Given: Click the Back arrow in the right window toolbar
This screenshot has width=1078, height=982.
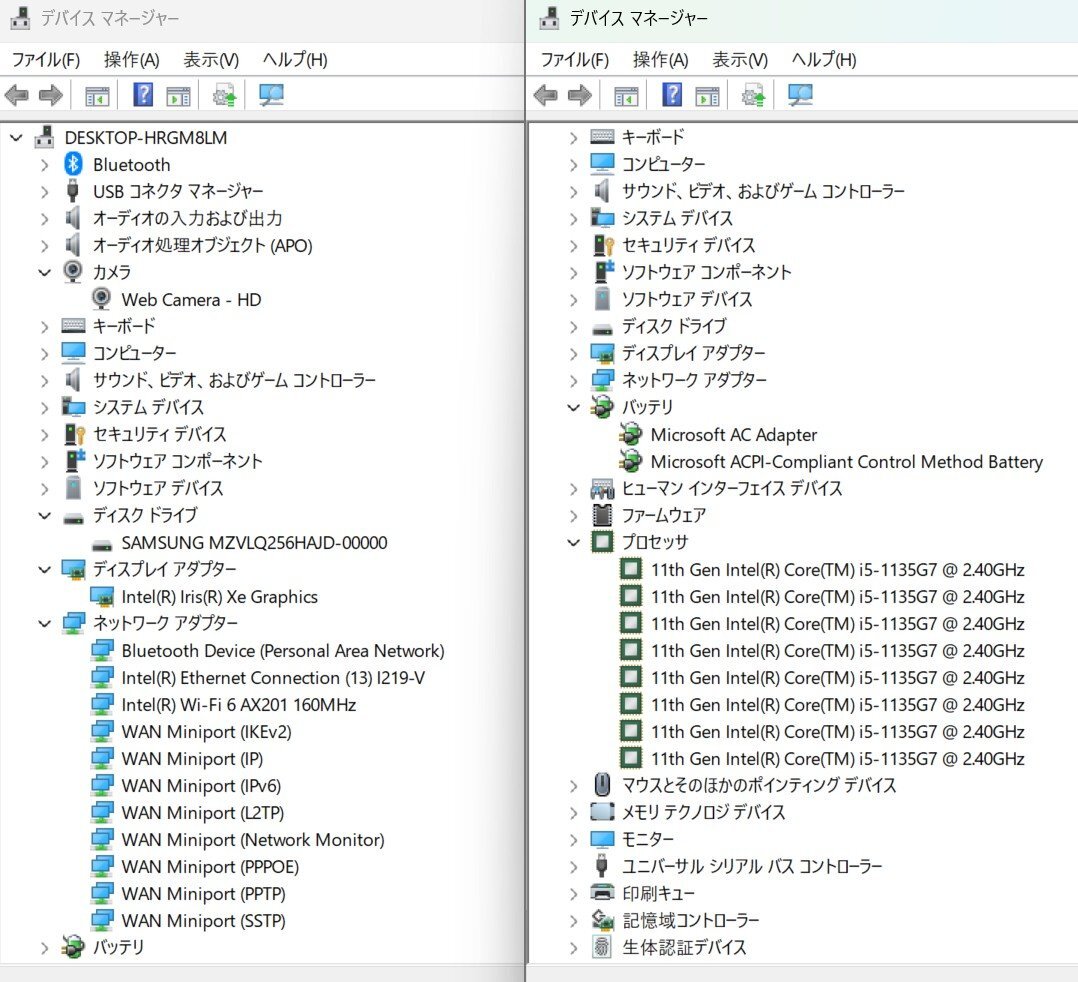Looking at the screenshot, I should (x=545, y=96).
